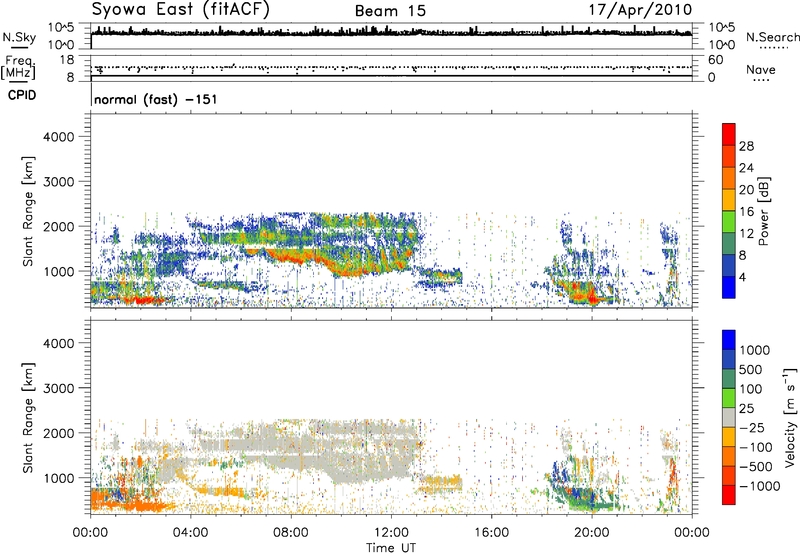Click the date '17/Apr/2010'

(x=640, y=10)
